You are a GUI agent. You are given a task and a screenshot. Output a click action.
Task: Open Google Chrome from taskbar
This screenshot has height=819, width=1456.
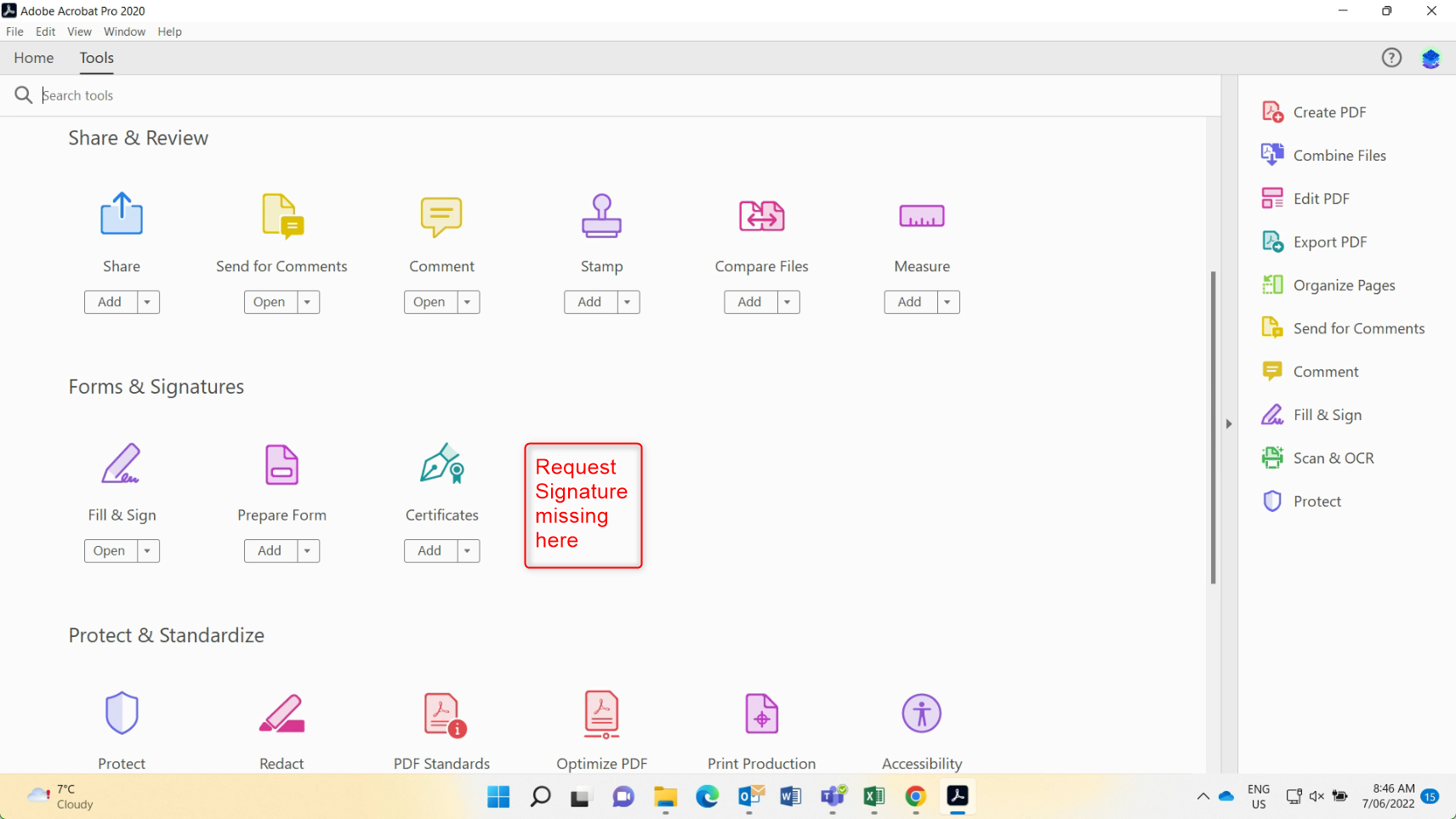[x=915, y=797]
